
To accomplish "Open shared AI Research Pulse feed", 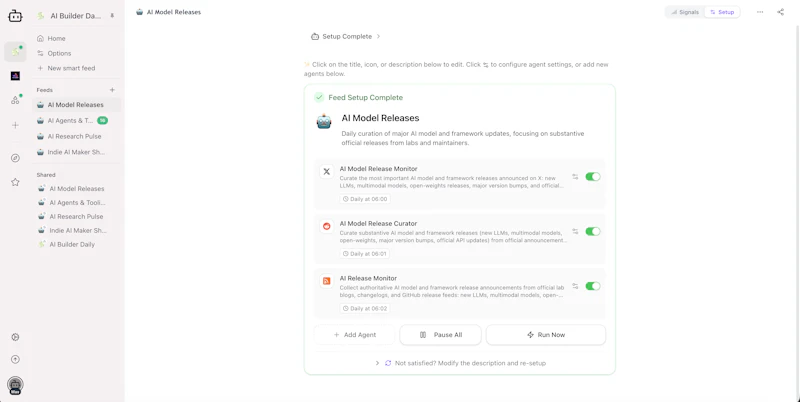I will pyautogui.click(x=77, y=216).
